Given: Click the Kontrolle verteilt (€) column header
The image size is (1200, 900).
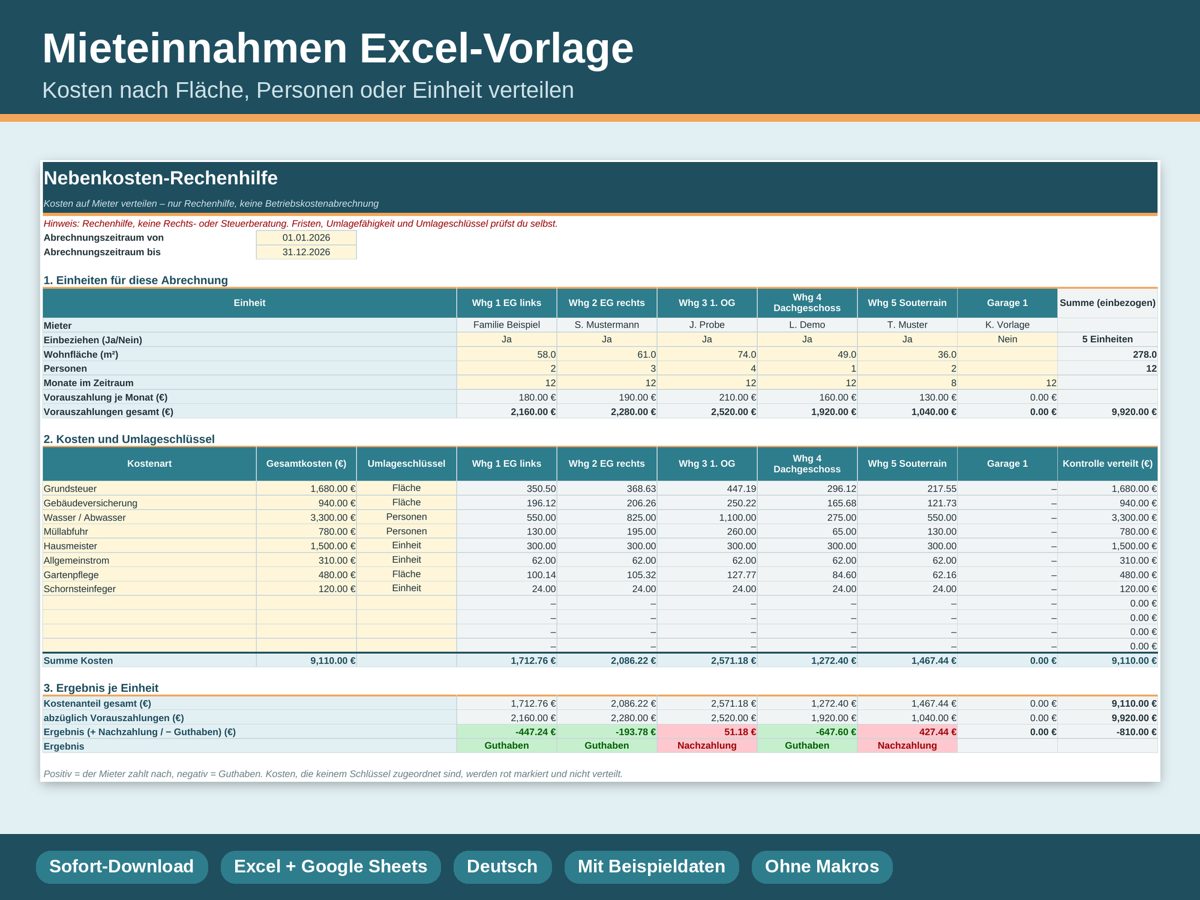Looking at the screenshot, I should [x=1107, y=464].
